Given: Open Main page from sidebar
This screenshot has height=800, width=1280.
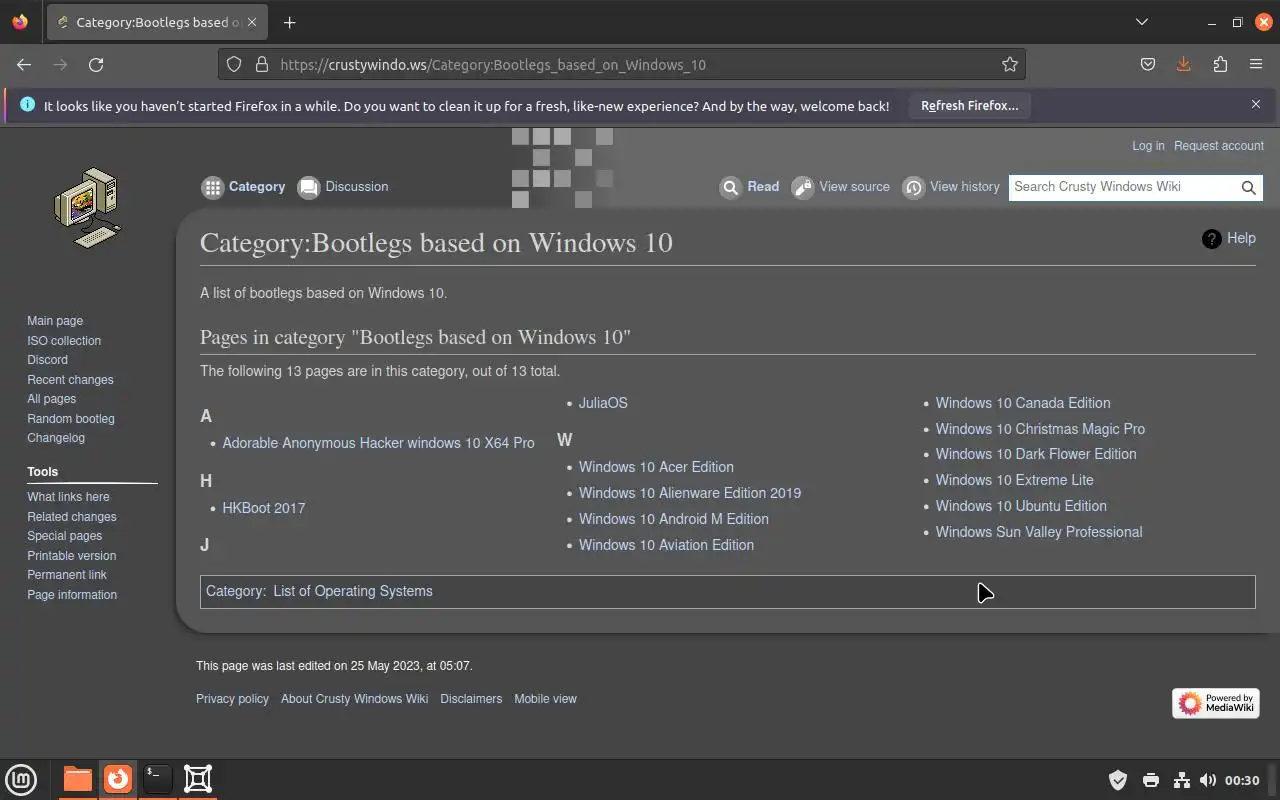Looking at the screenshot, I should 55,321.
